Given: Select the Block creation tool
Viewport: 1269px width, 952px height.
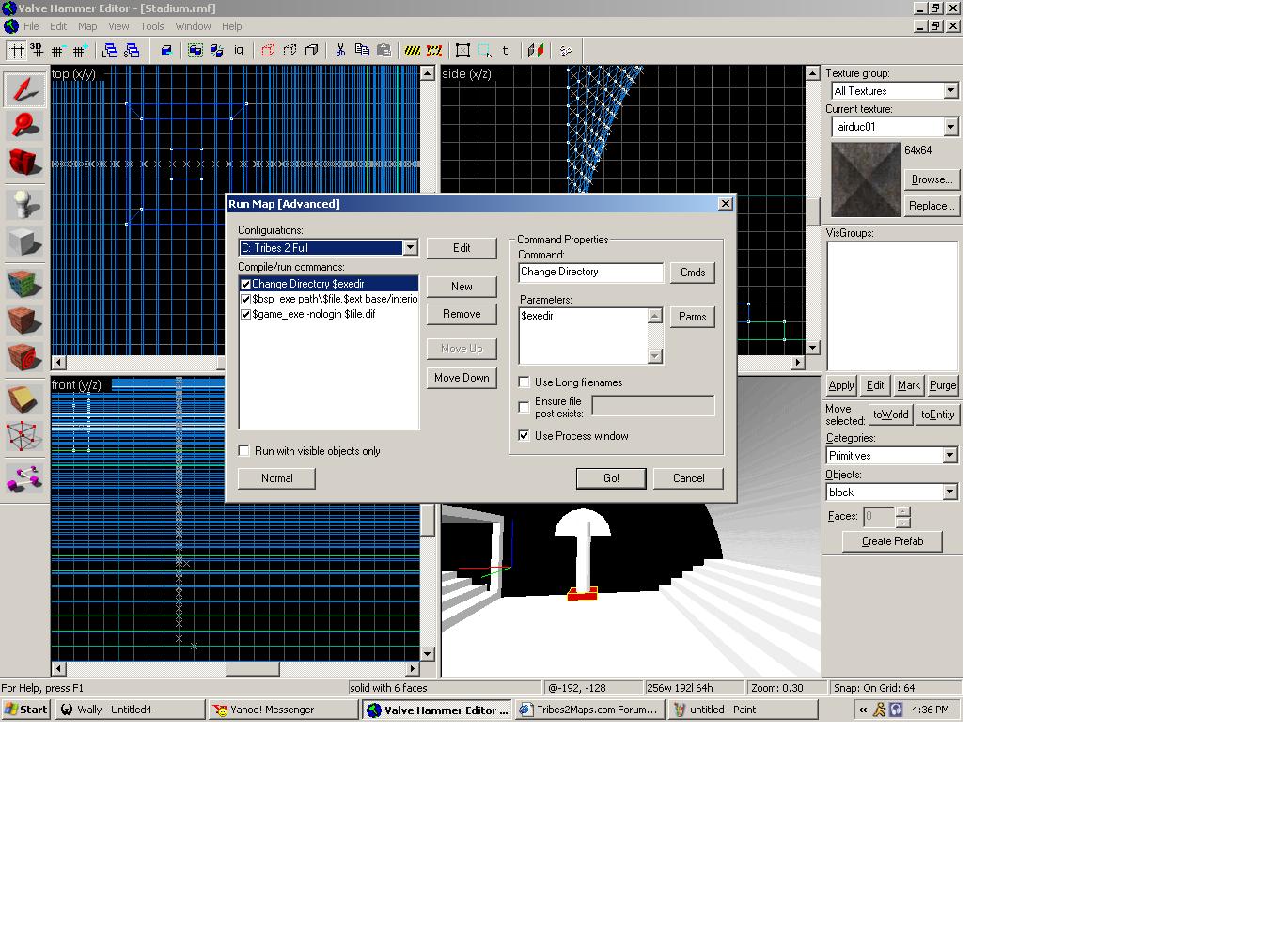Looking at the screenshot, I should pos(24,242).
